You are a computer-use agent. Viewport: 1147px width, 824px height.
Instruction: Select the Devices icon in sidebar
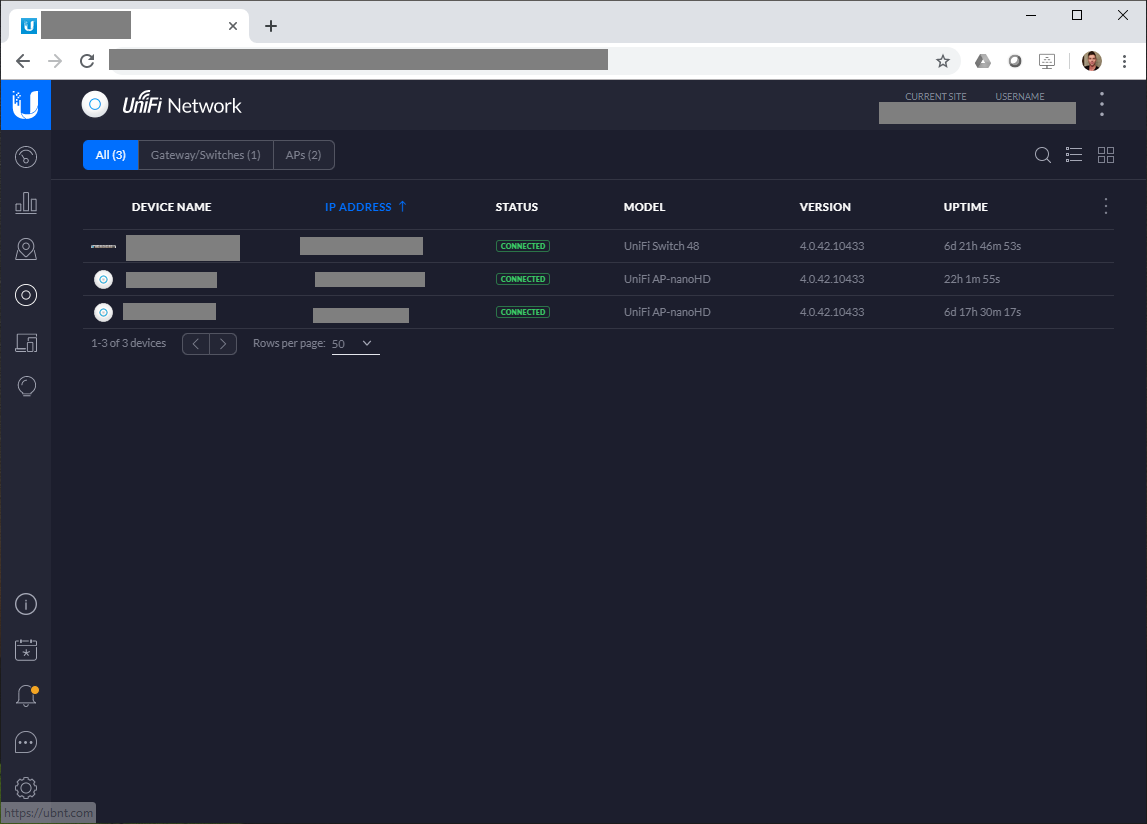point(26,295)
